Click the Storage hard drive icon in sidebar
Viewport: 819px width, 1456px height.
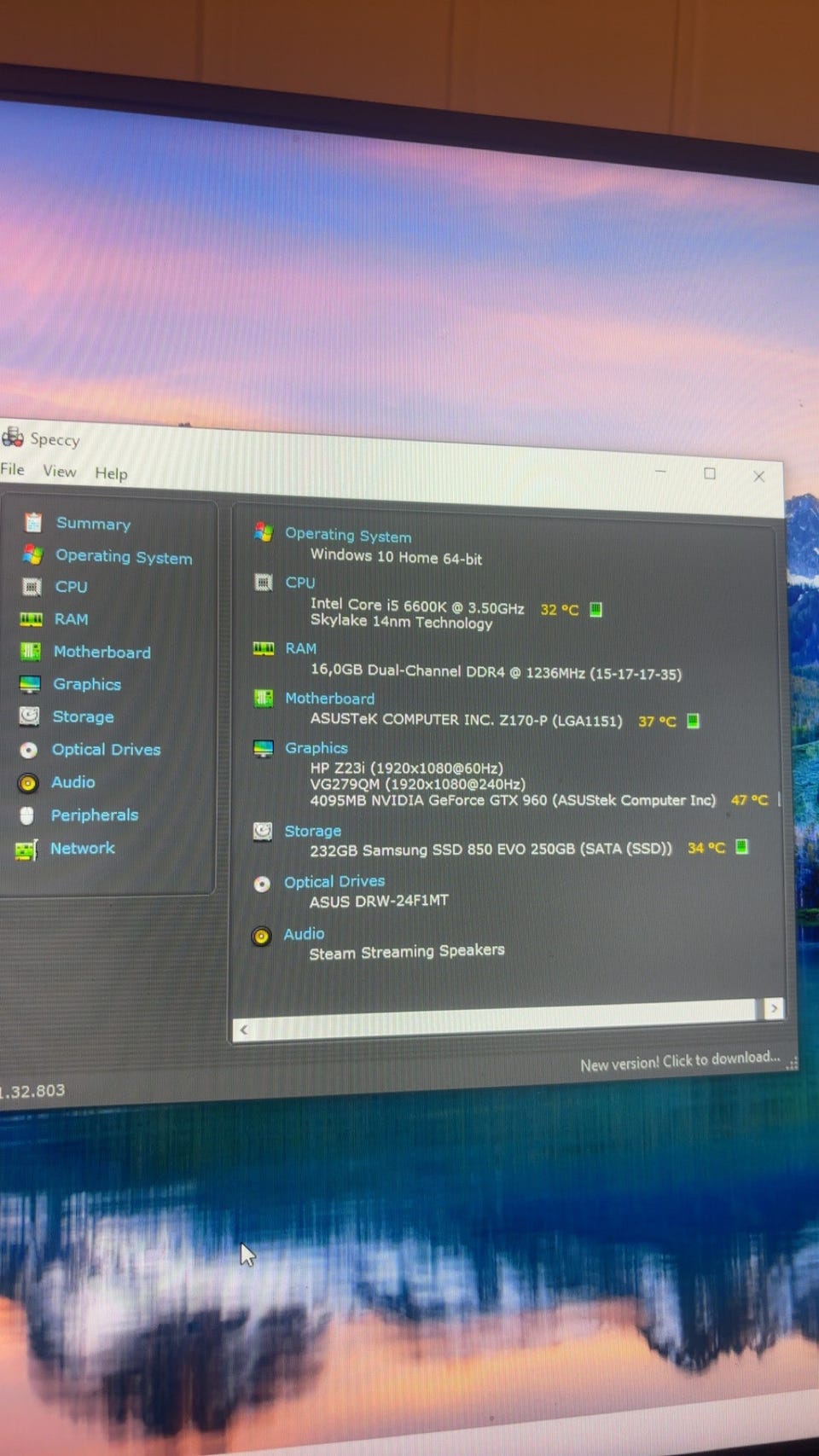click(30, 716)
